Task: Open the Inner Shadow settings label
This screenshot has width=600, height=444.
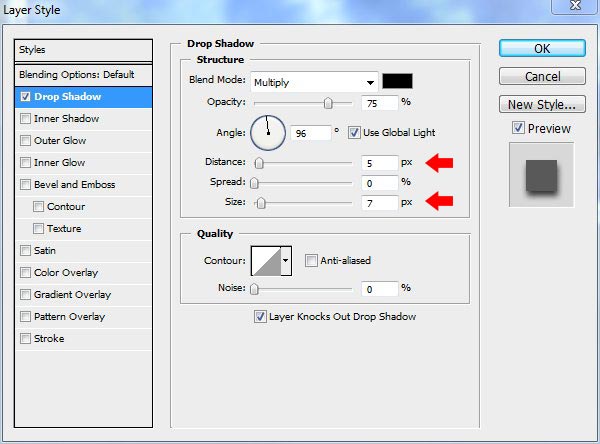Action: coord(67,119)
